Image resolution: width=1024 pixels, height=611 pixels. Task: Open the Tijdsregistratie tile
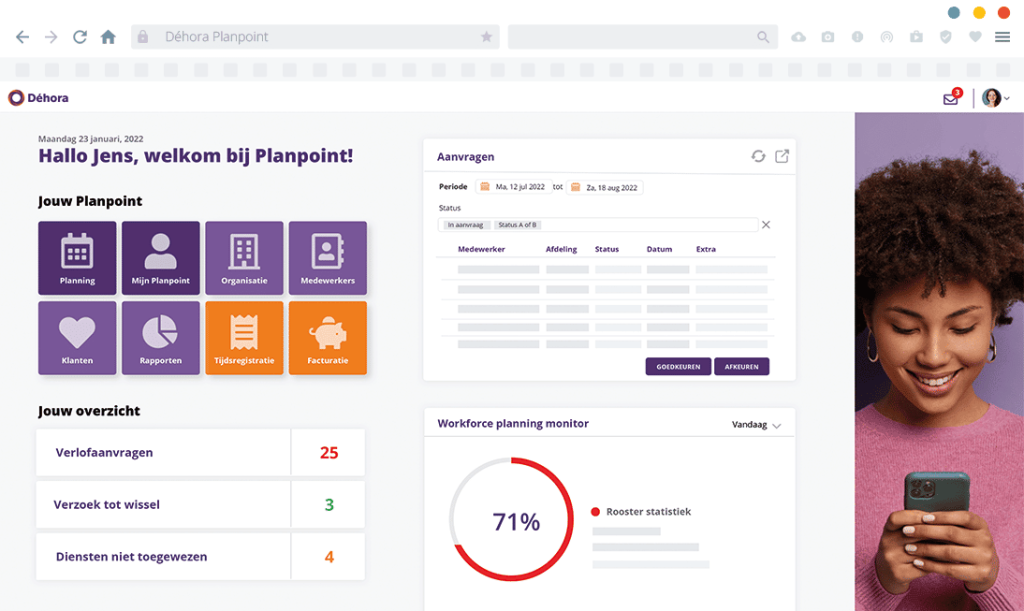click(244, 338)
